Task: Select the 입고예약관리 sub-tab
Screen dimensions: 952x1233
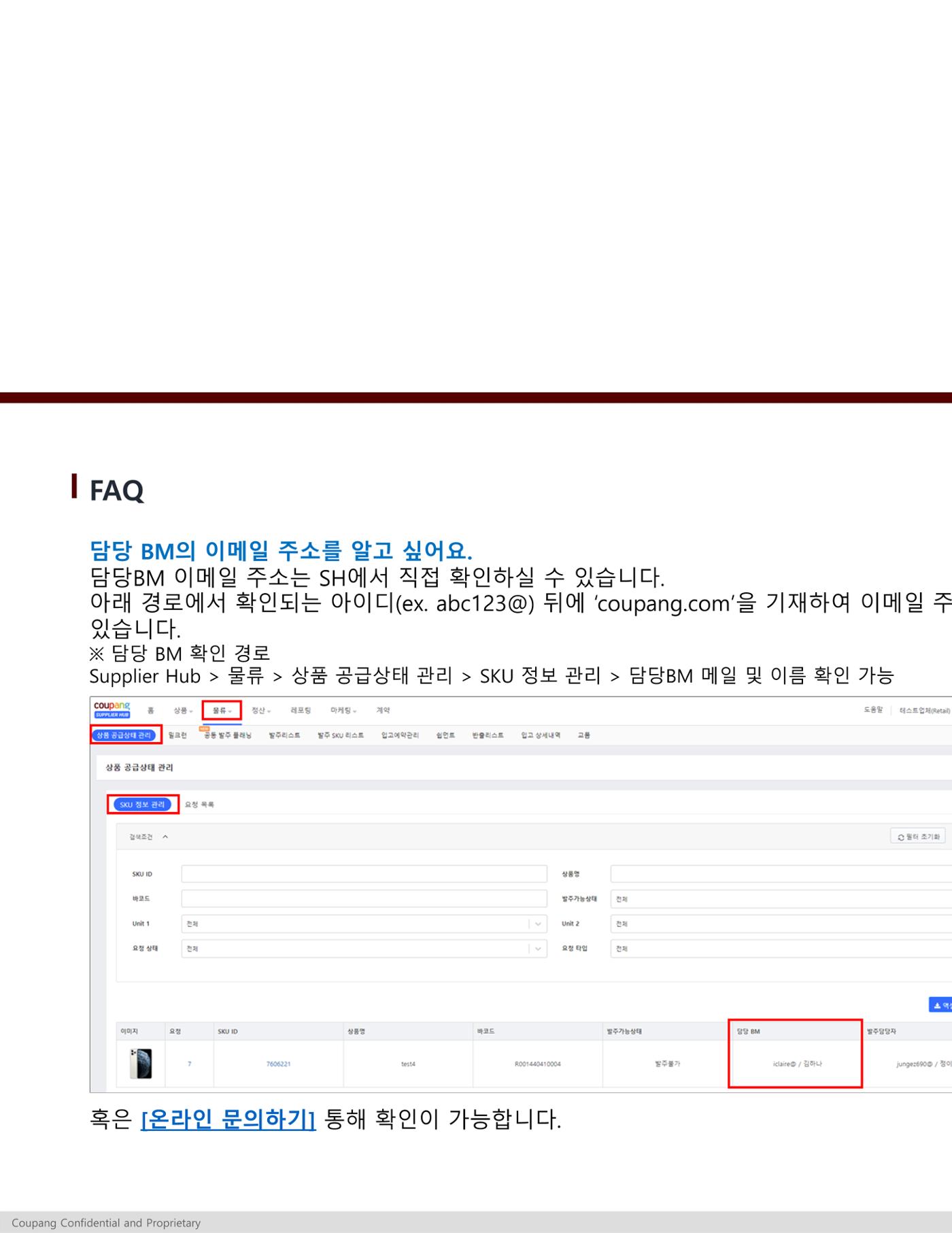Action: point(400,735)
